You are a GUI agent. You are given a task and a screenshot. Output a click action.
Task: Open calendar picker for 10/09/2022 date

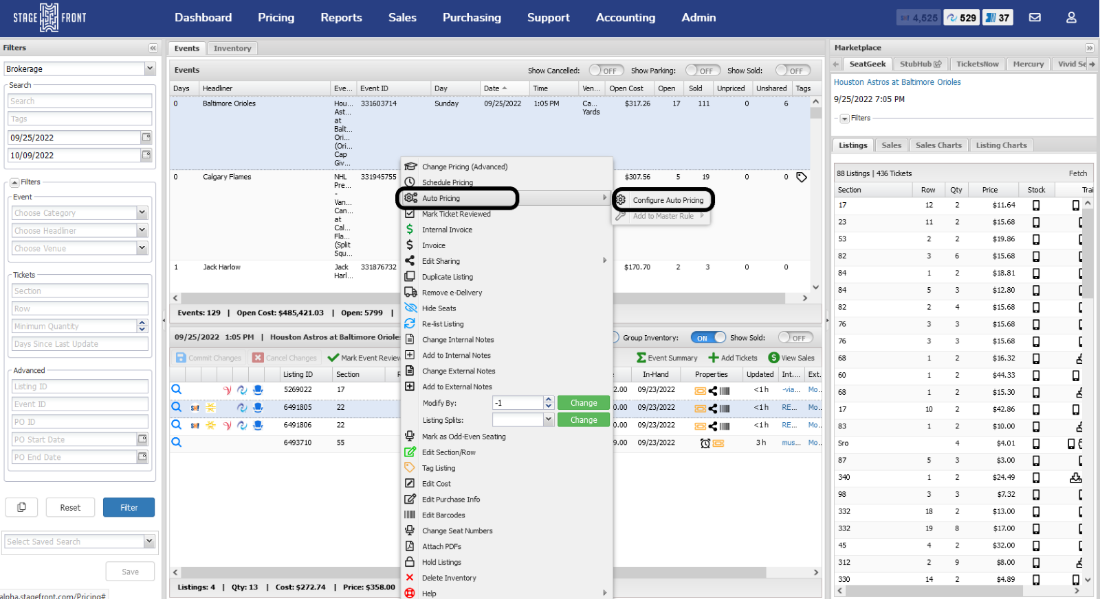point(146,155)
